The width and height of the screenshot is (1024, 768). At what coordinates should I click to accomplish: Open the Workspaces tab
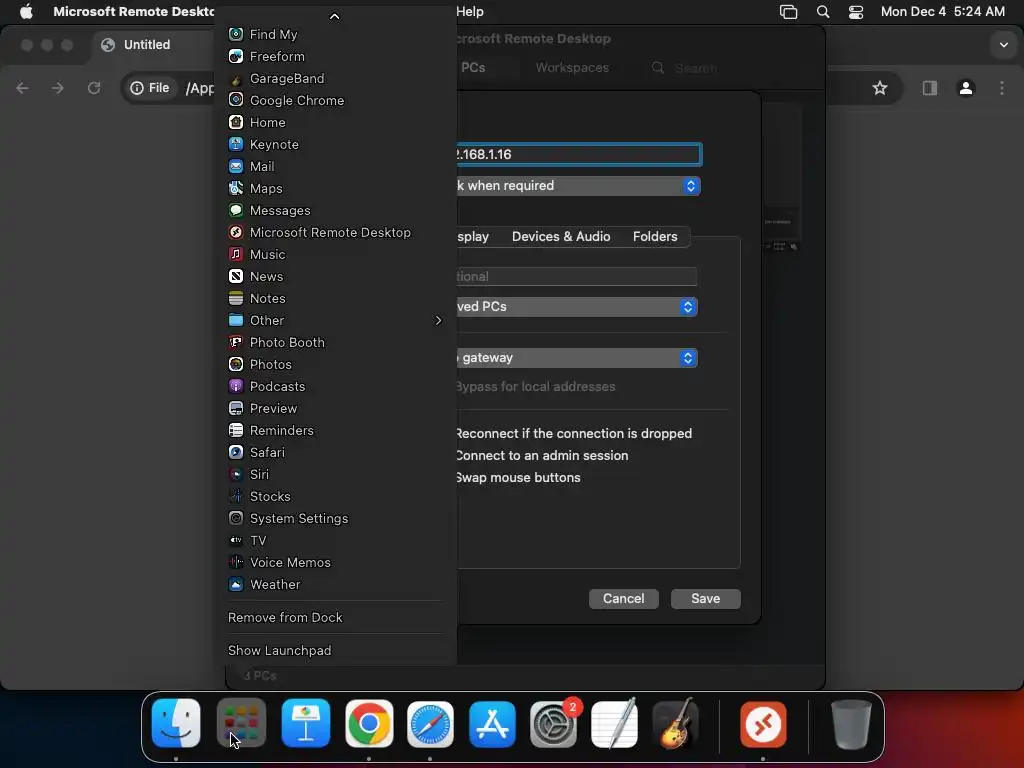572,67
